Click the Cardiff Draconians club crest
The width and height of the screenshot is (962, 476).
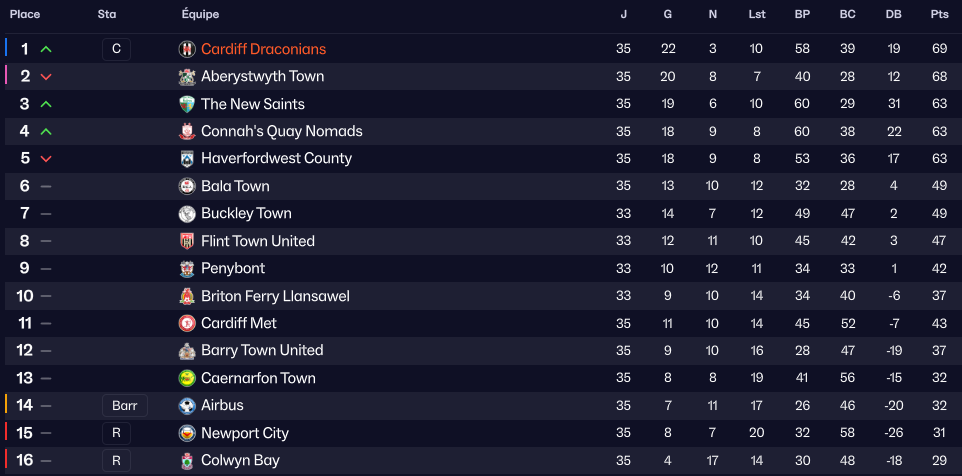click(x=187, y=49)
